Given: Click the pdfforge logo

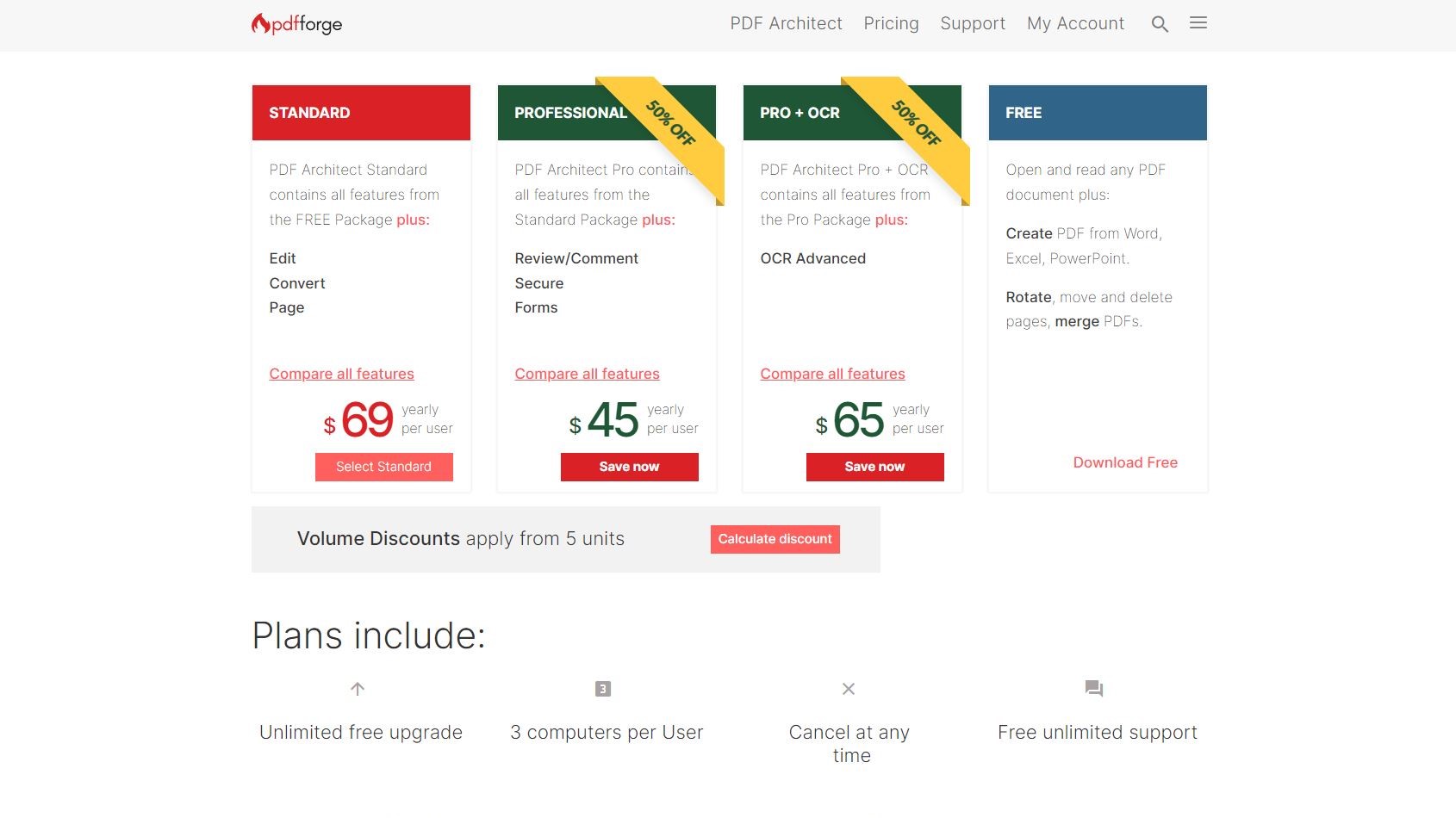Looking at the screenshot, I should pyautogui.click(x=296, y=24).
